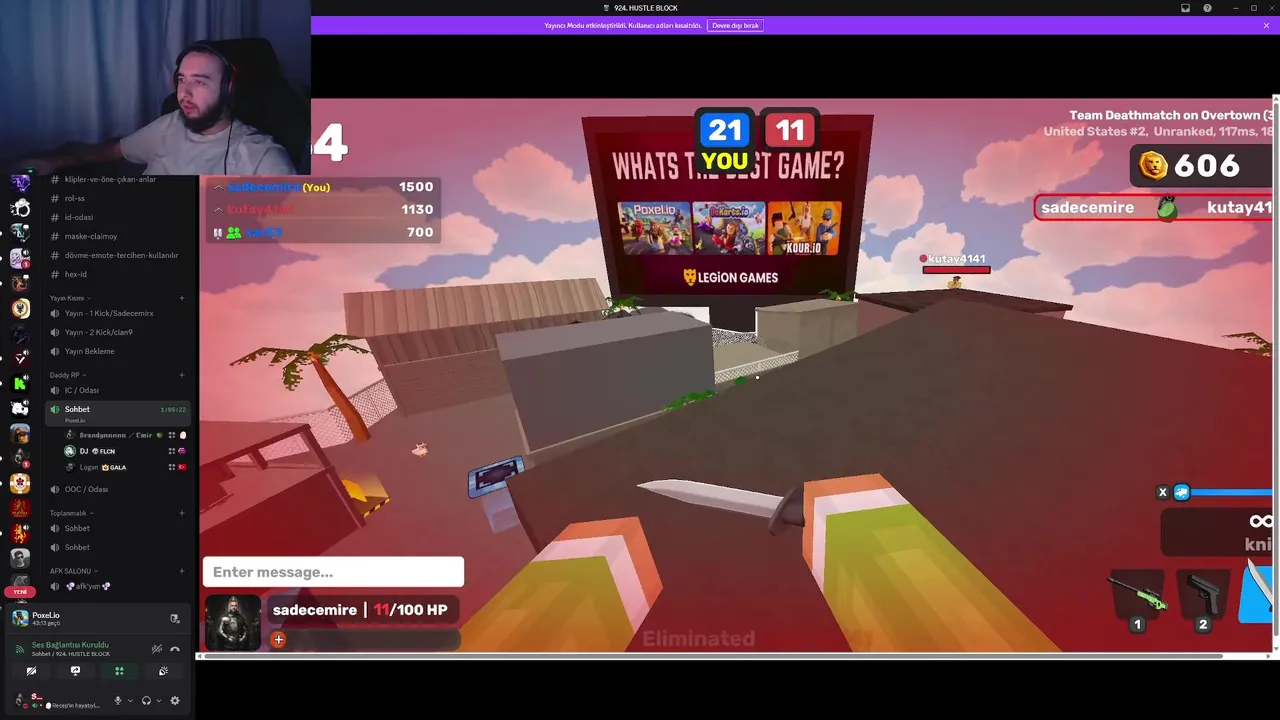Open Discord user settings gear
The height and width of the screenshot is (720, 1280).
tap(175, 701)
